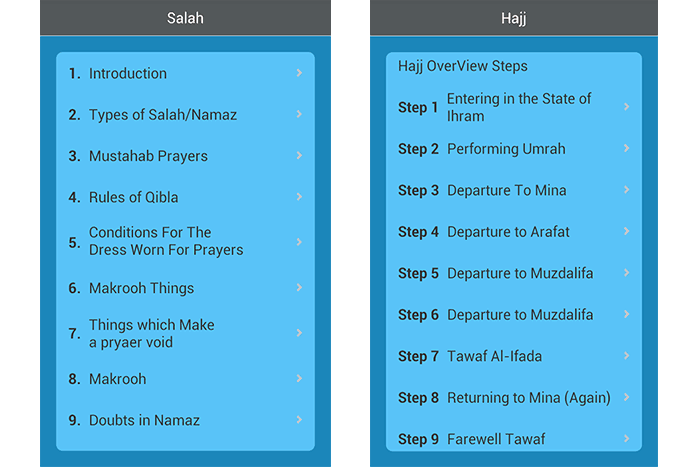Expand the Tawaf Al-Ifada chevron
Viewport: 700px width, 467px height.
click(x=627, y=356)
